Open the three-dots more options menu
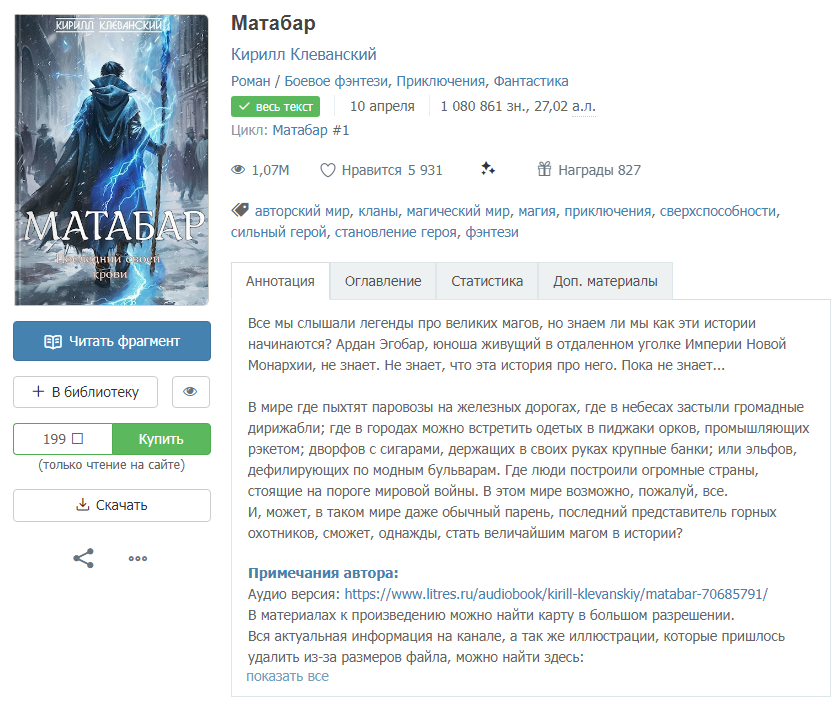 138,558
